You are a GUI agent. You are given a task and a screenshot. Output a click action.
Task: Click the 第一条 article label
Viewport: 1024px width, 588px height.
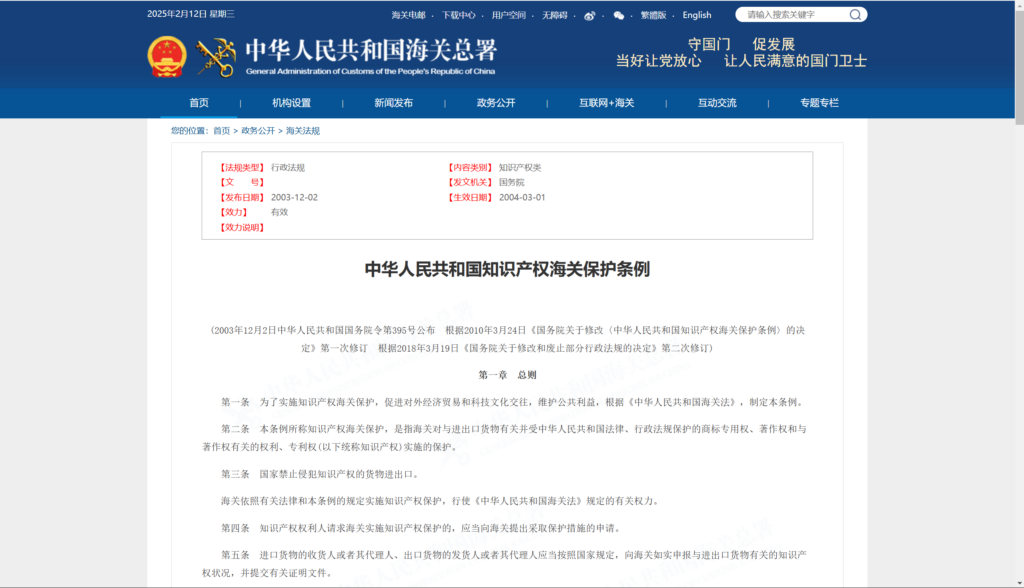235,402
